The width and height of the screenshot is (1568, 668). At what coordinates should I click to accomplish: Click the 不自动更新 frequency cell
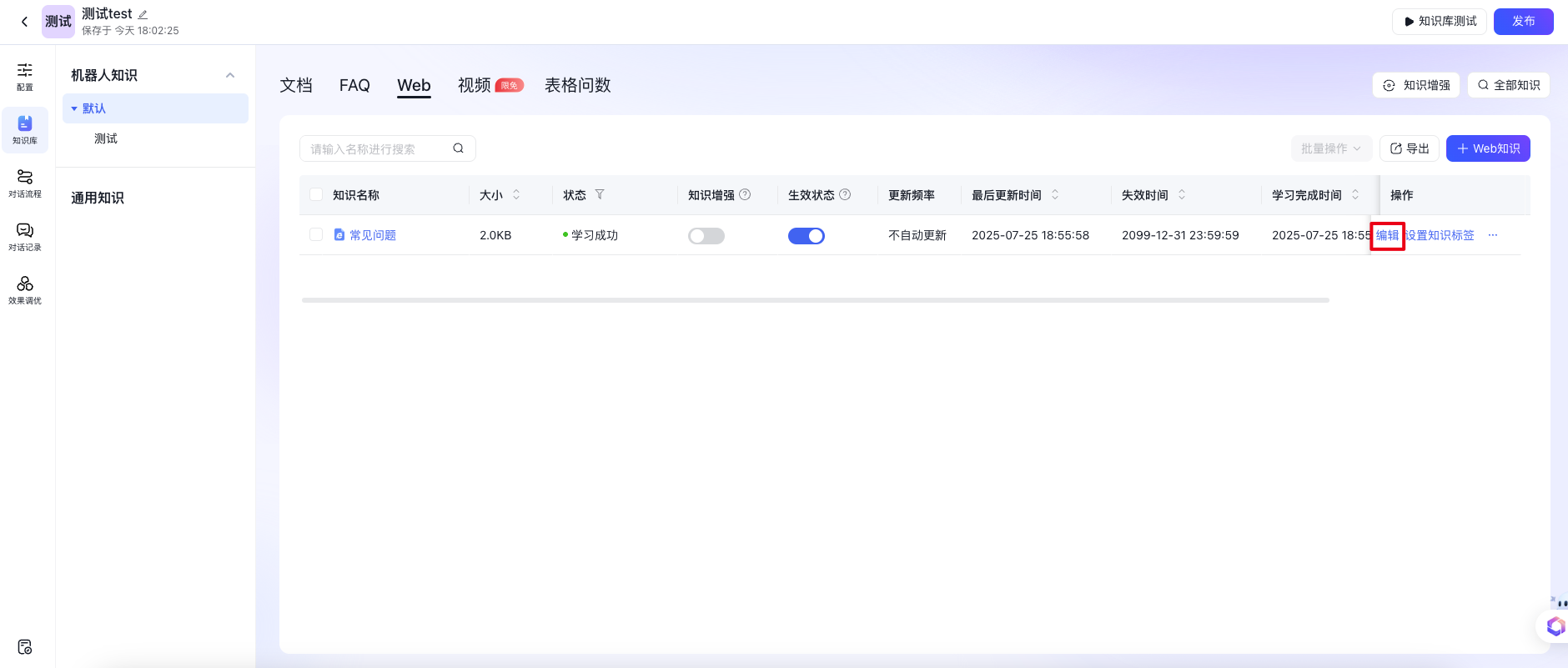(917, 235)
